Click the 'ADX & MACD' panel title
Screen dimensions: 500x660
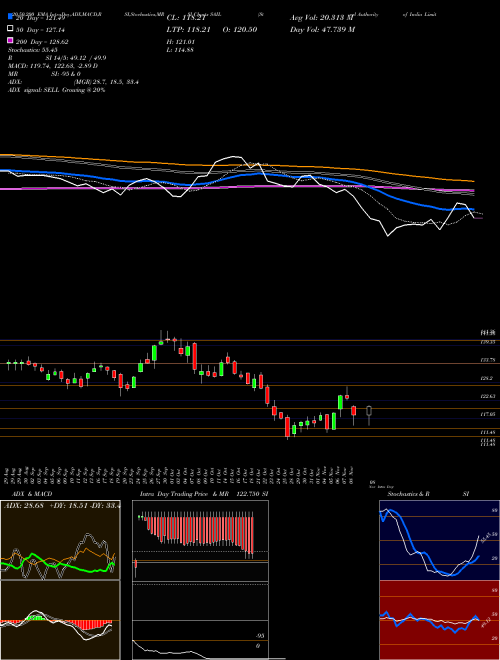[32, 494]
